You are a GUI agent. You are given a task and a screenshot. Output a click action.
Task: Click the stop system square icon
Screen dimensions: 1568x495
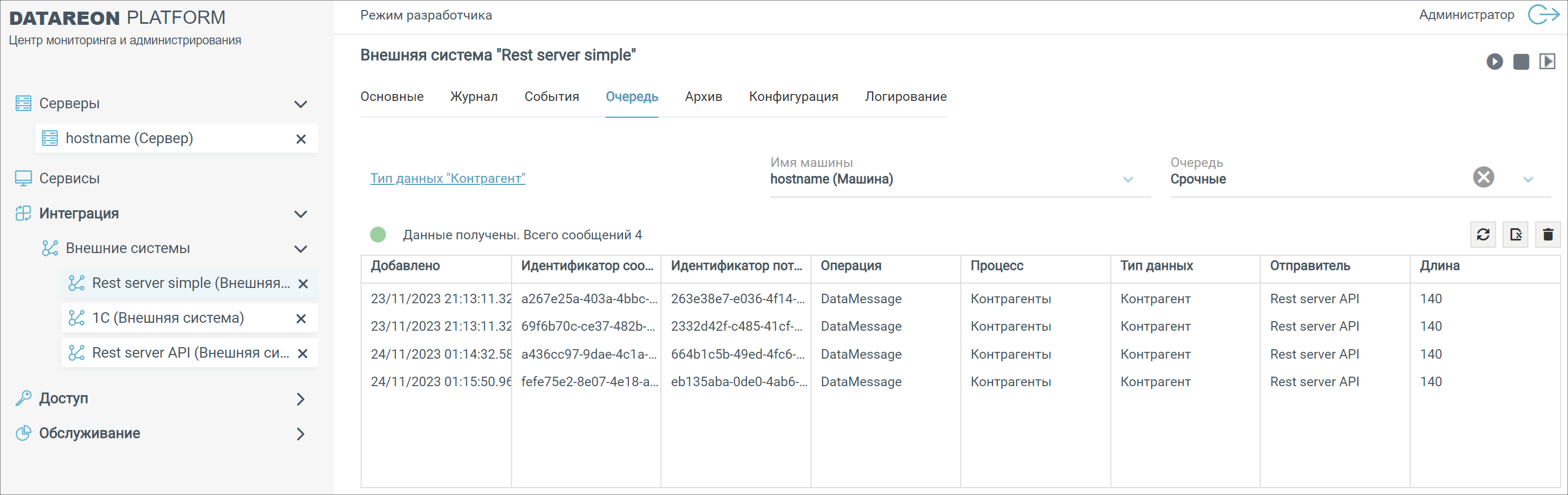[1520, 61]
